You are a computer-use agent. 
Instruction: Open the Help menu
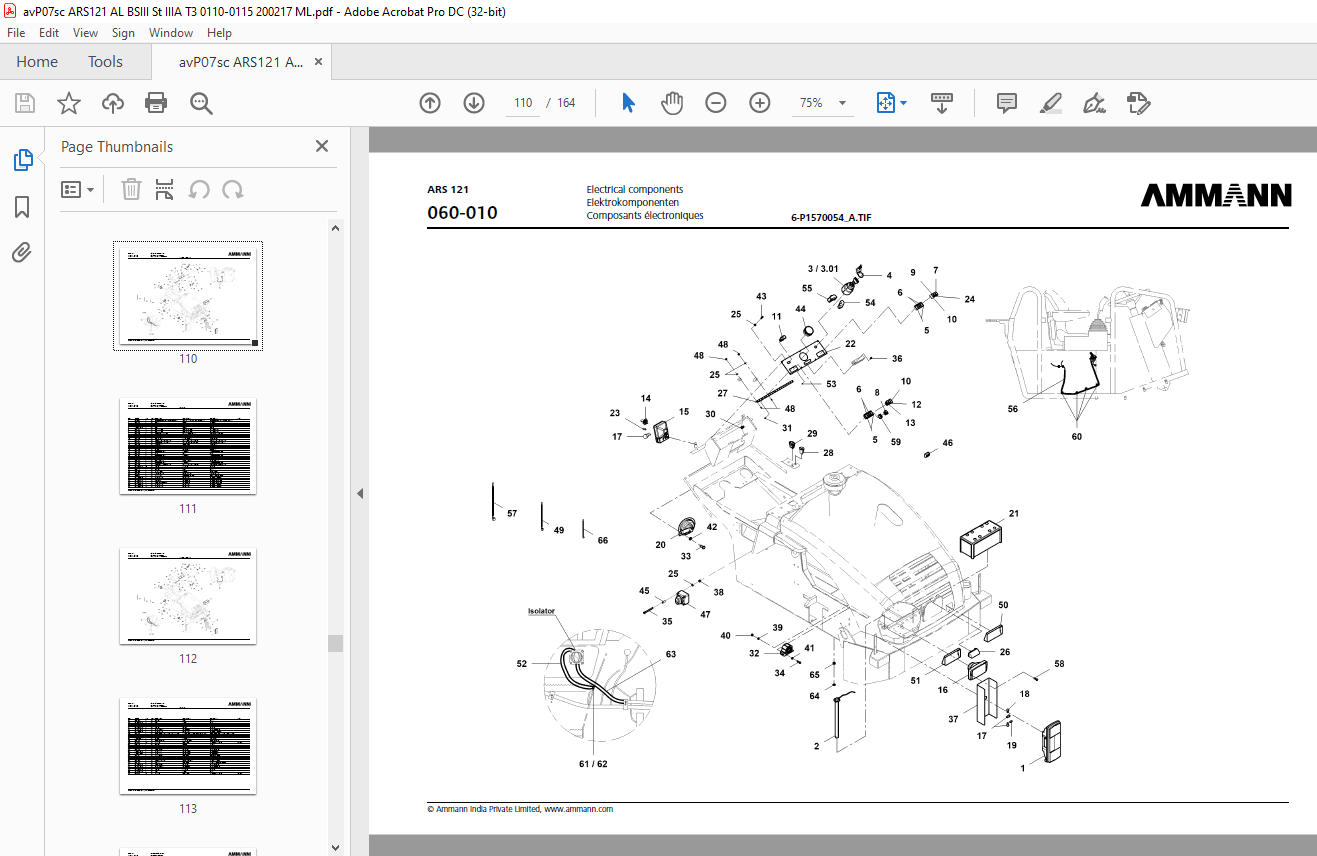pos(219,33)
